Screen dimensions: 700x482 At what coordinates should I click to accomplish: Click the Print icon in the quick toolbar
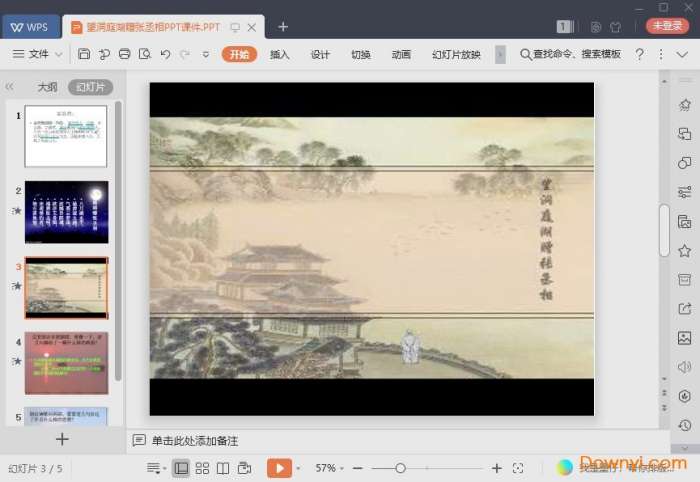125,54
